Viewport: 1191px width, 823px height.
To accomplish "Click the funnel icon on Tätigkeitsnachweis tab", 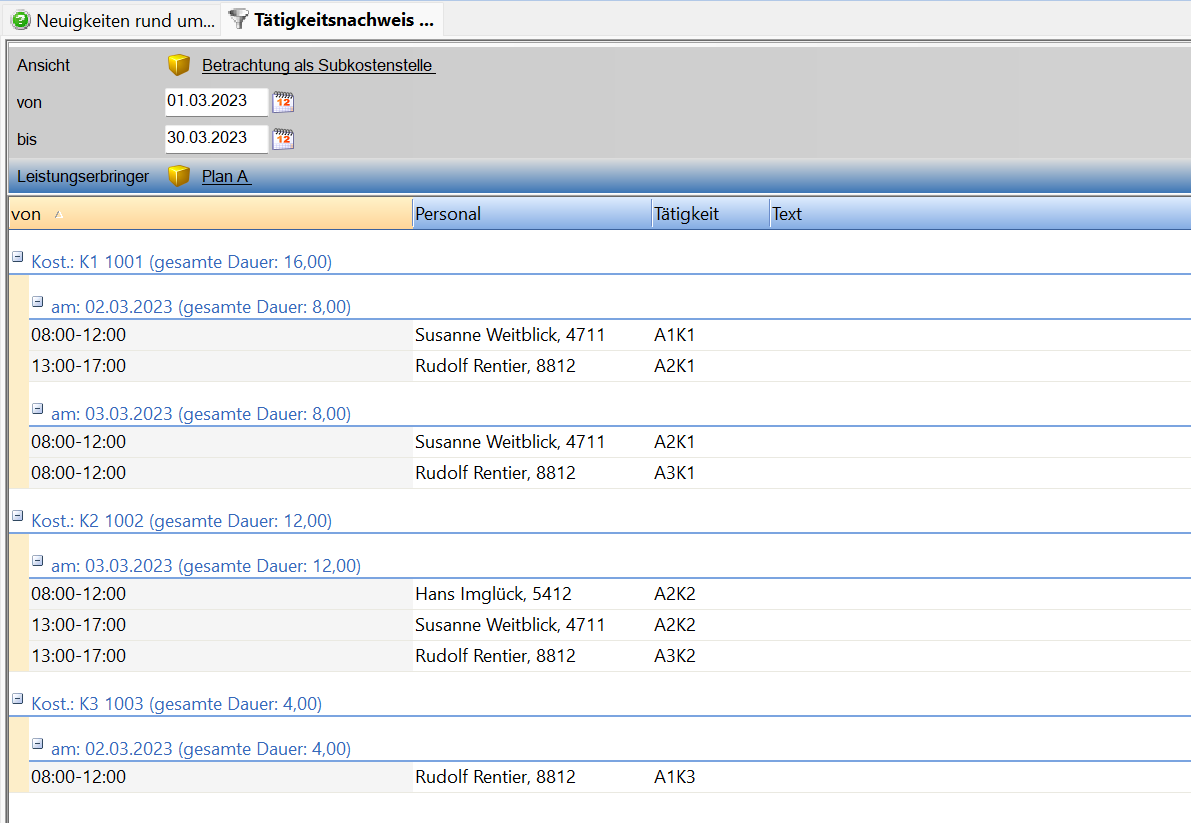I will pyautogui.click(x=238, y=19).
